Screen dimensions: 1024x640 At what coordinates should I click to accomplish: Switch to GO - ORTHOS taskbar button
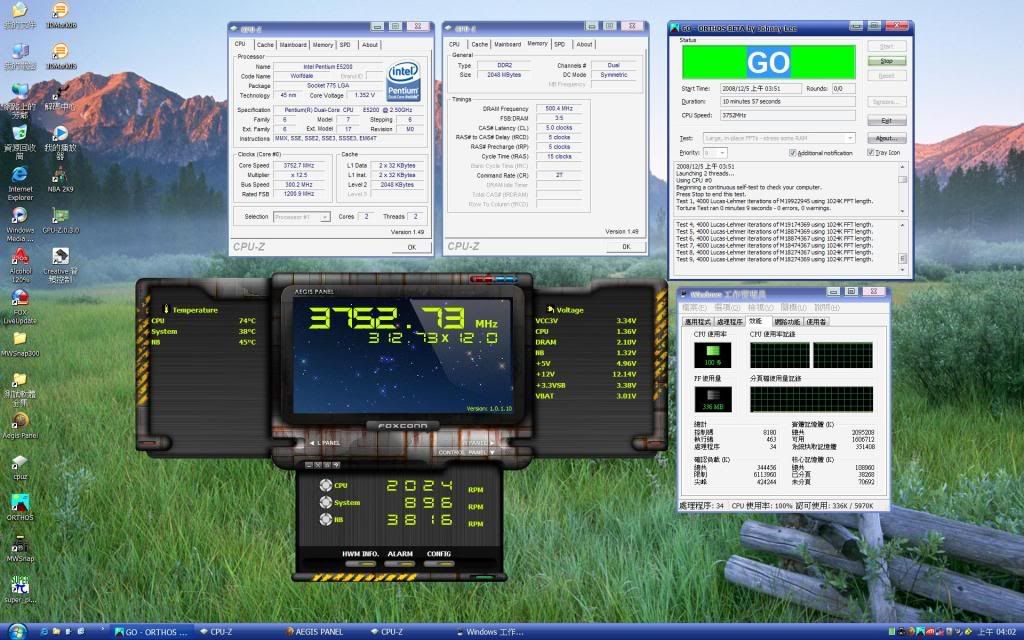(151, 632)
